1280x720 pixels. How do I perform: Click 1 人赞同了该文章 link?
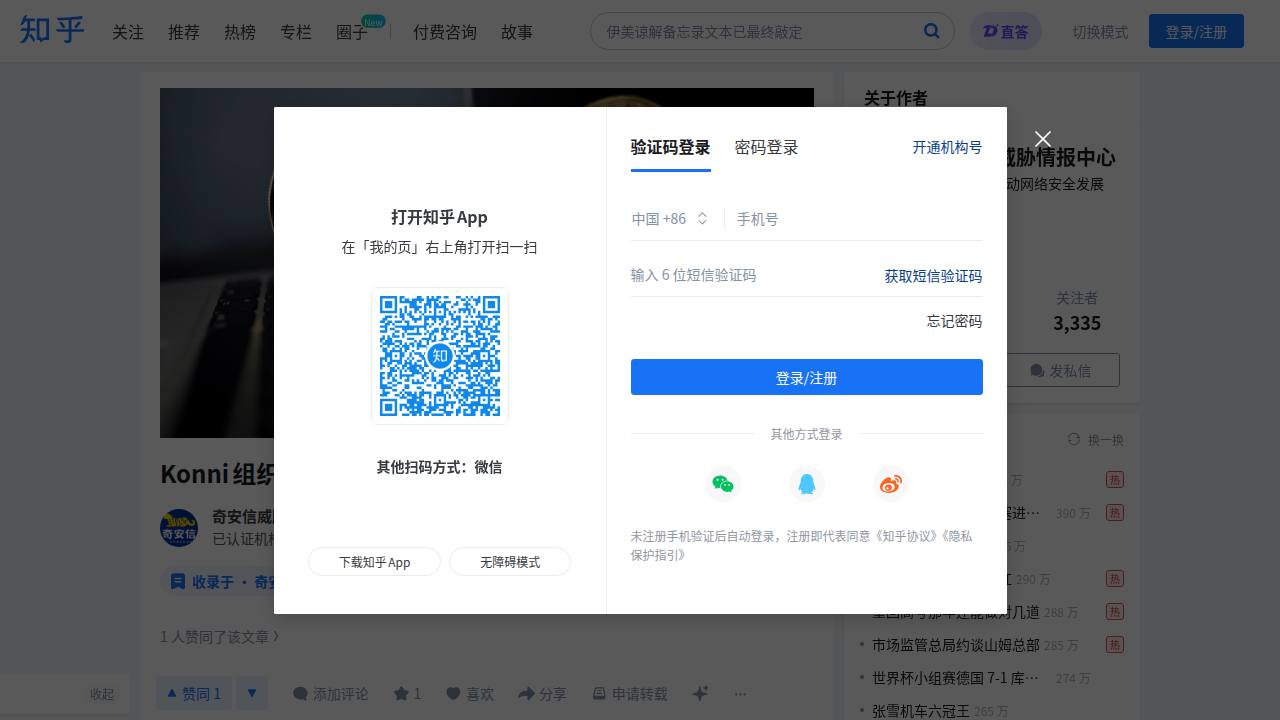coord(220,636)
